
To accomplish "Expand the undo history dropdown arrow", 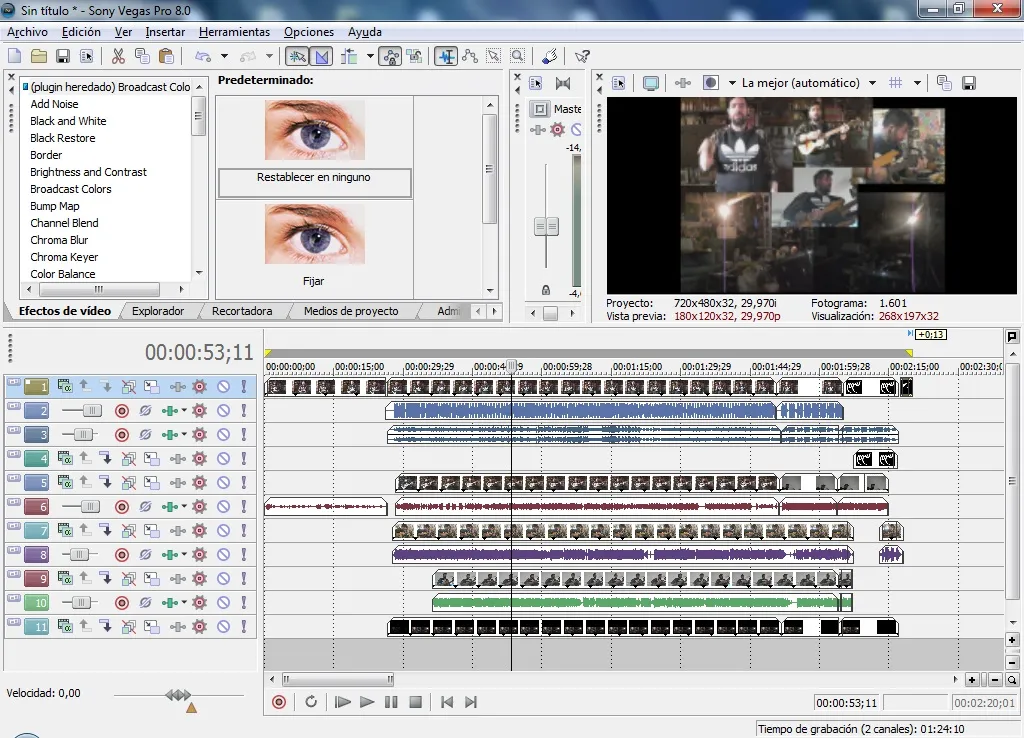I will click(224, 56).
